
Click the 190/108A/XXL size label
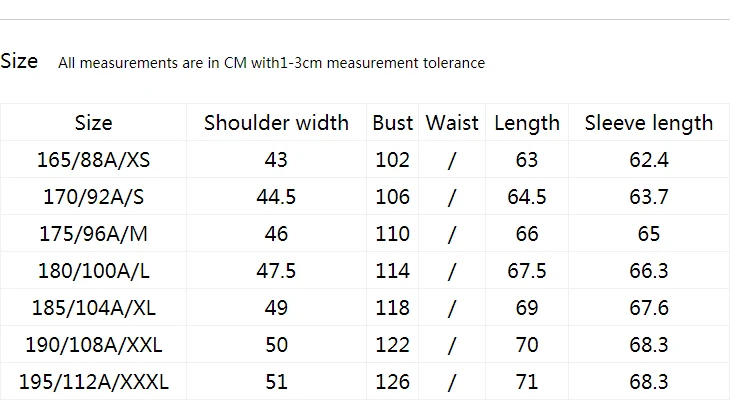(x=94, y=345)
